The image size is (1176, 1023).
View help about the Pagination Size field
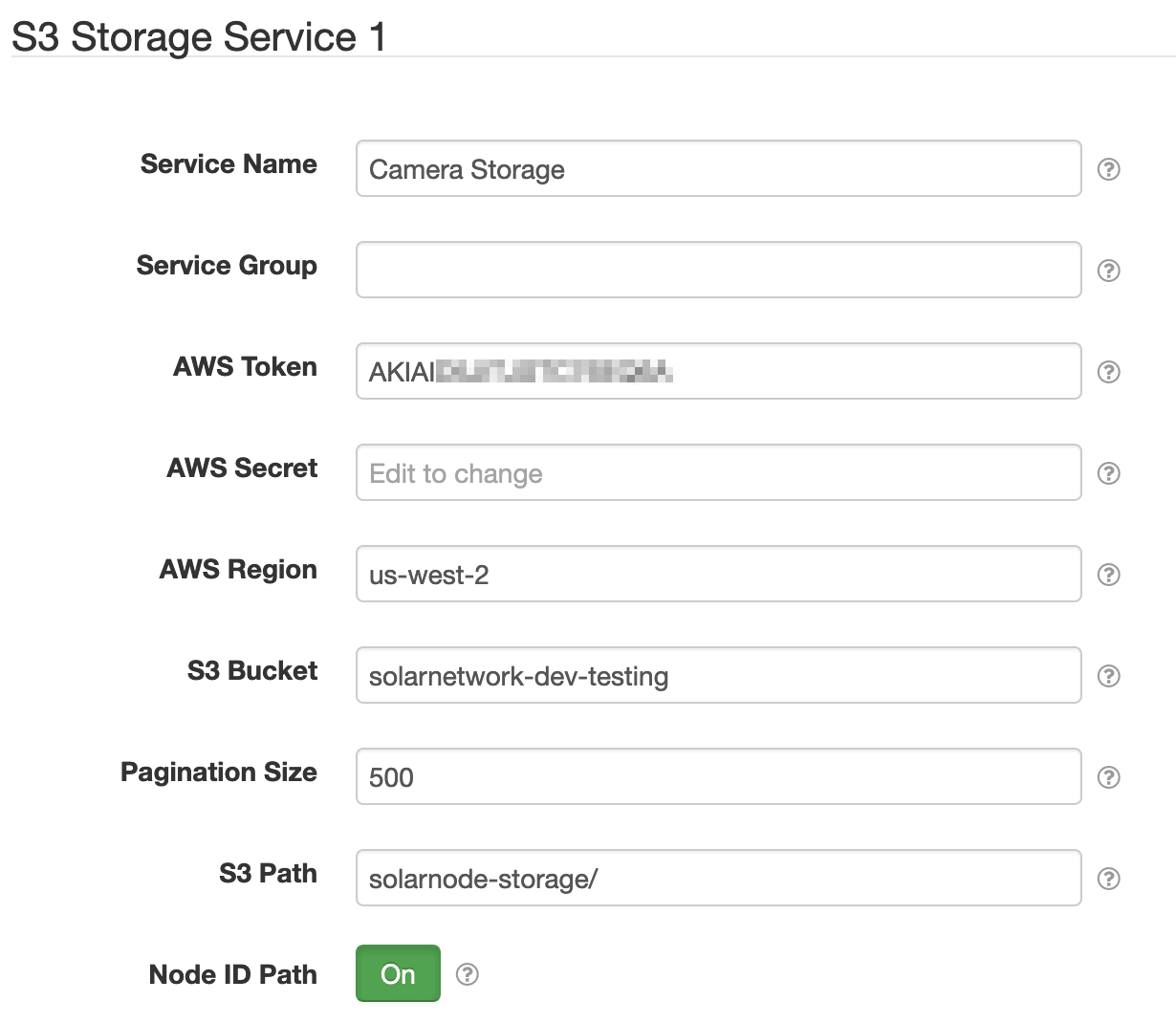pyautogui.click(x=1108, y=777)
